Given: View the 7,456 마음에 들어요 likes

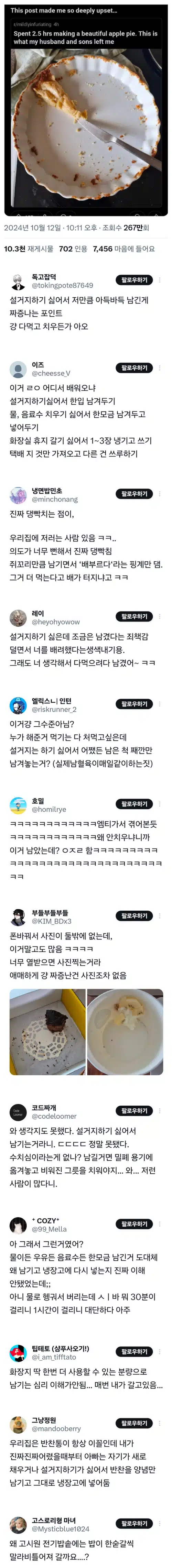Looking at the screenshot, I should [124, 248].
